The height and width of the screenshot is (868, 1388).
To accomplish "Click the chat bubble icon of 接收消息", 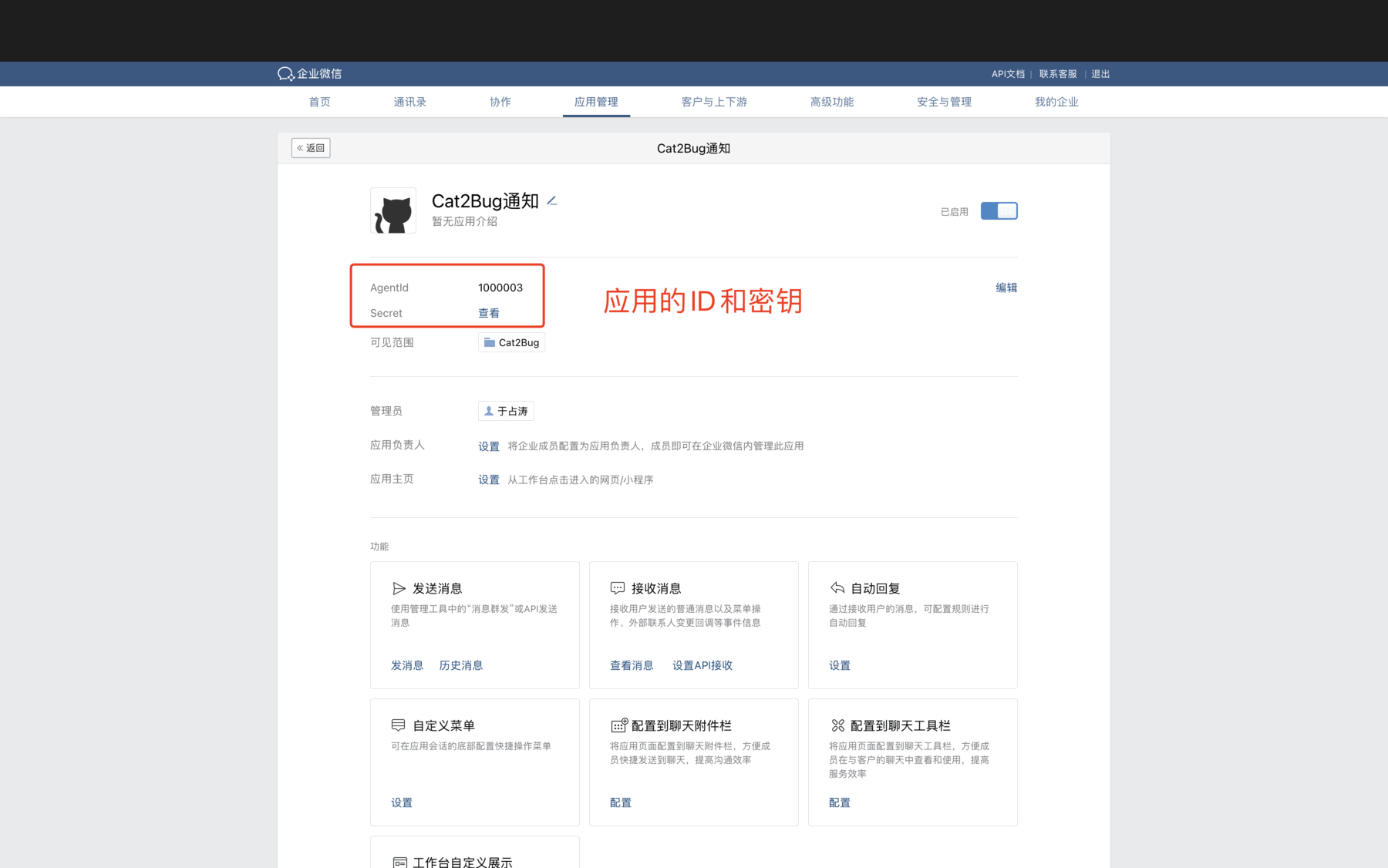I will coord(618,588).
